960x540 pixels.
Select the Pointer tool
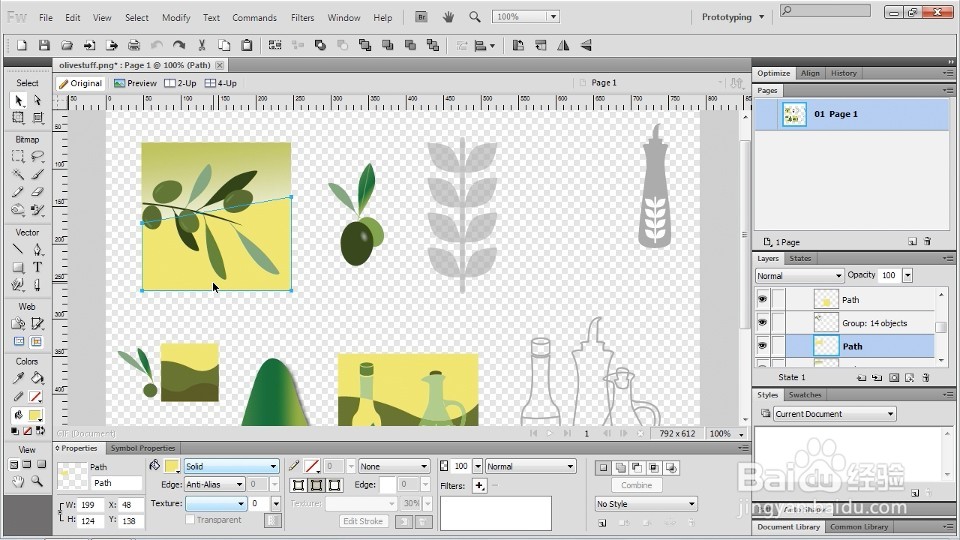tap(18, 100)
